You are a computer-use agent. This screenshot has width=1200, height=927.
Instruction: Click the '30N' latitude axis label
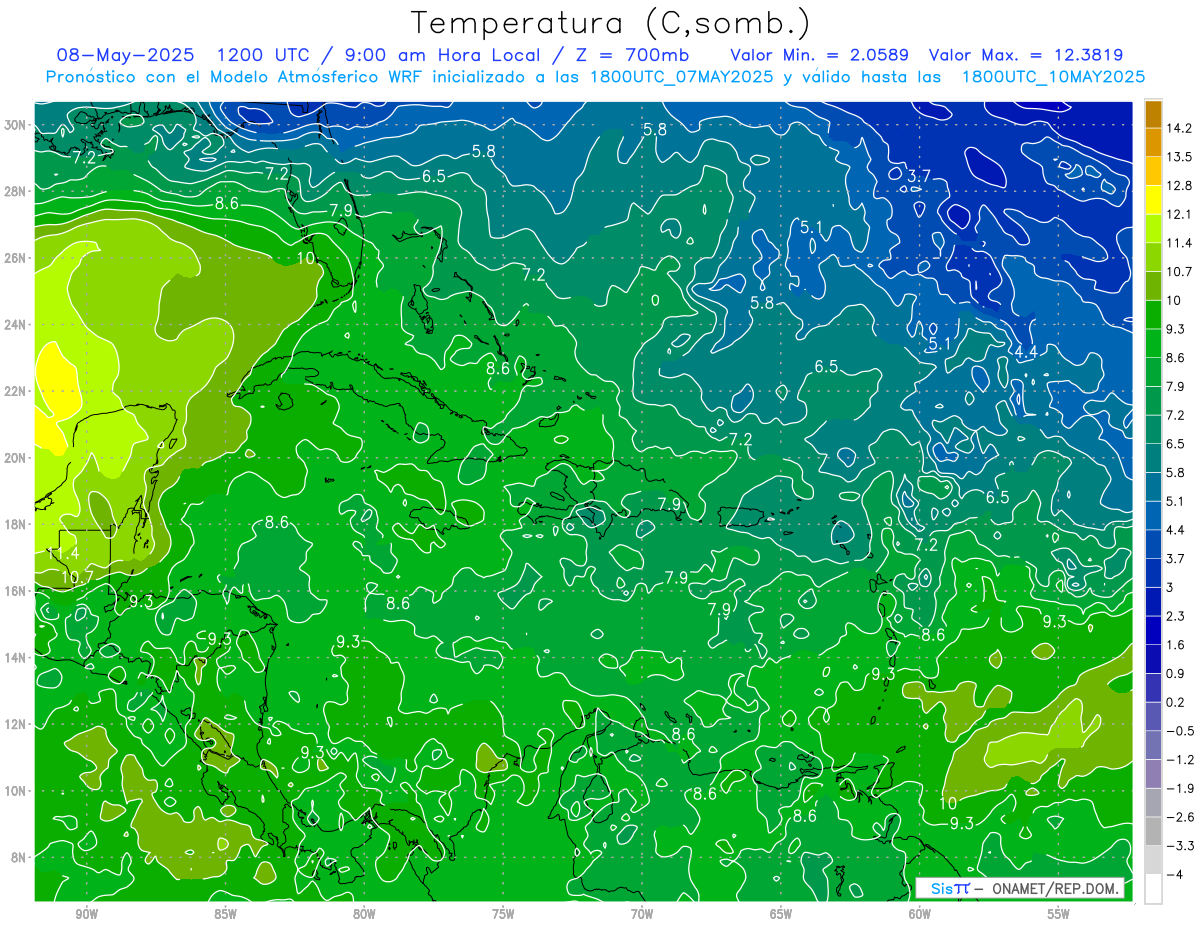[17, 125]
